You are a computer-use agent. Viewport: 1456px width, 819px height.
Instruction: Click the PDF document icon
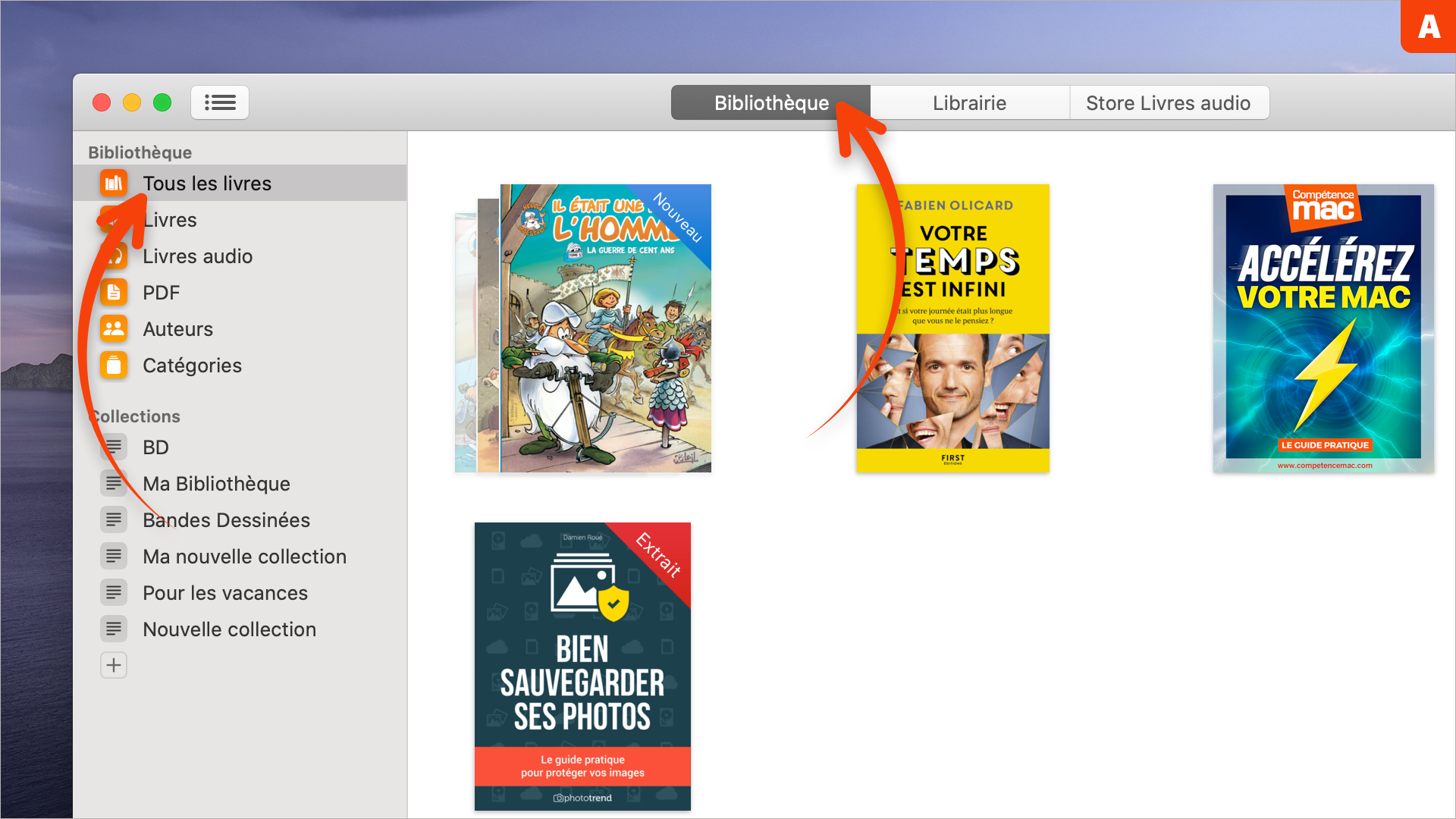click(114, 292)
